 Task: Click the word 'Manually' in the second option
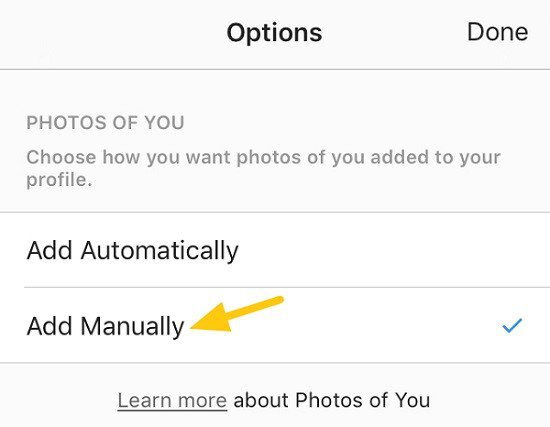click(133, 327)
